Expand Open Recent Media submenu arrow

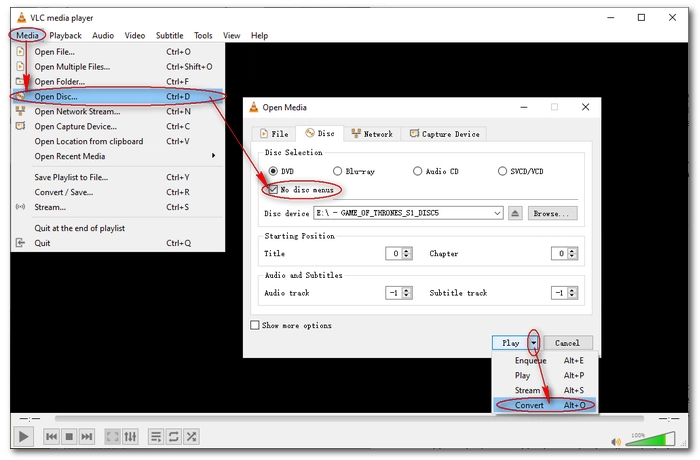(213, 155)
